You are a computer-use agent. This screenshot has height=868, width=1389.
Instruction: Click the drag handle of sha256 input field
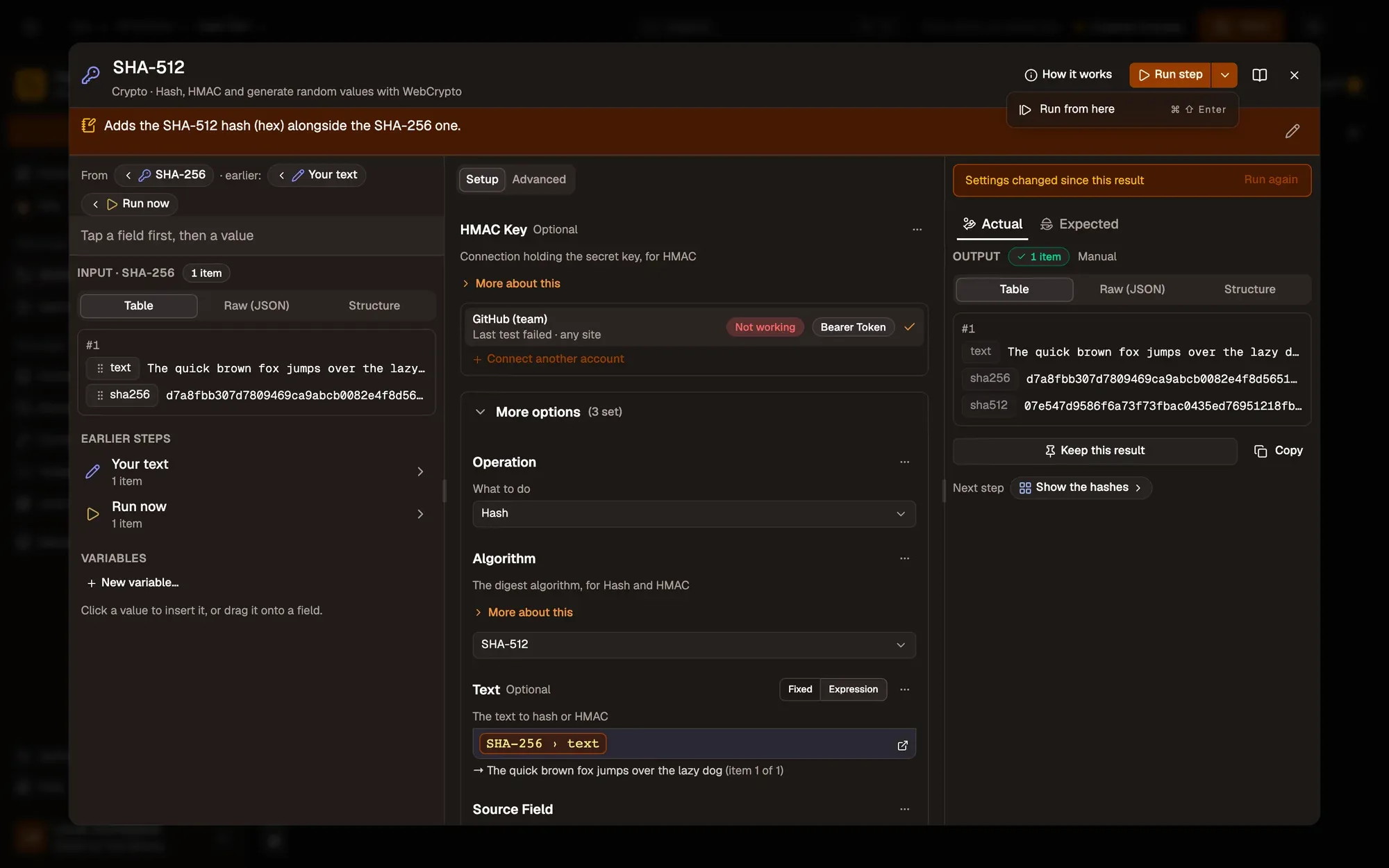tap(100, 395)
